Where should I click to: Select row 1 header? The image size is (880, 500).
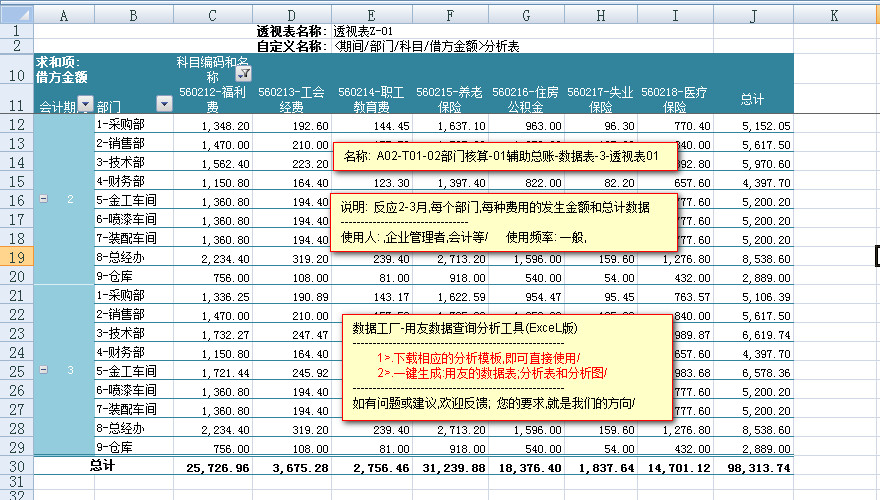tap(17, 32)
